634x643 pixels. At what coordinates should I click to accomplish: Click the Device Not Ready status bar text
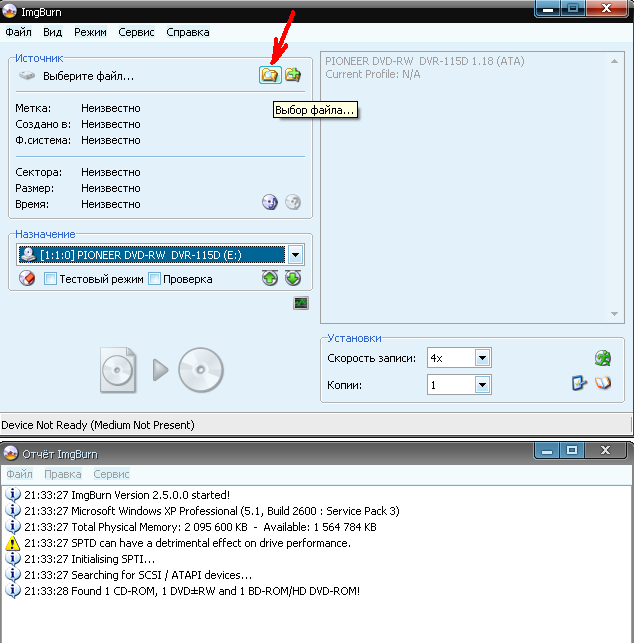click(98, 425)
